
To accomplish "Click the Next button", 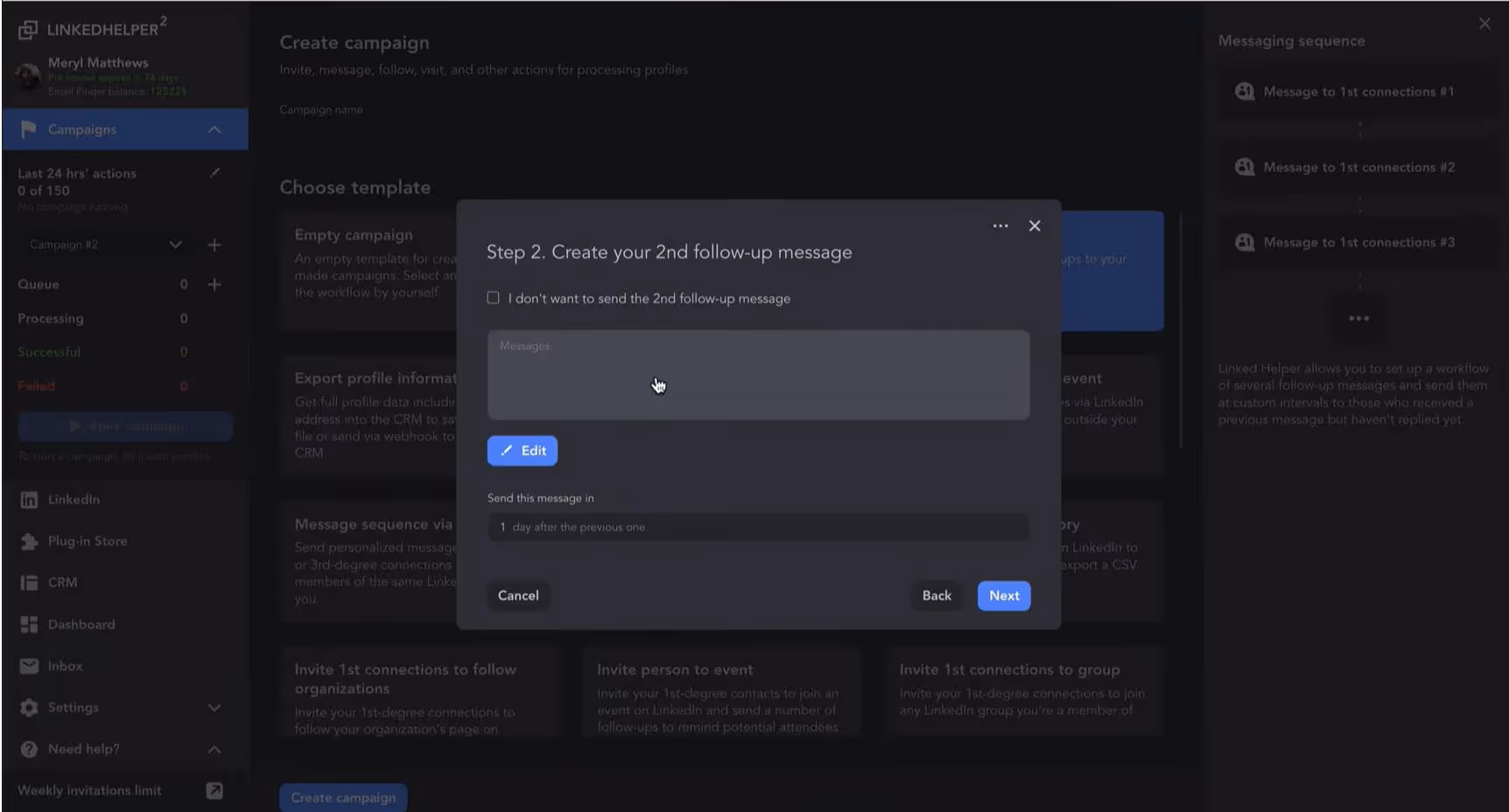I will point(1003,596).
